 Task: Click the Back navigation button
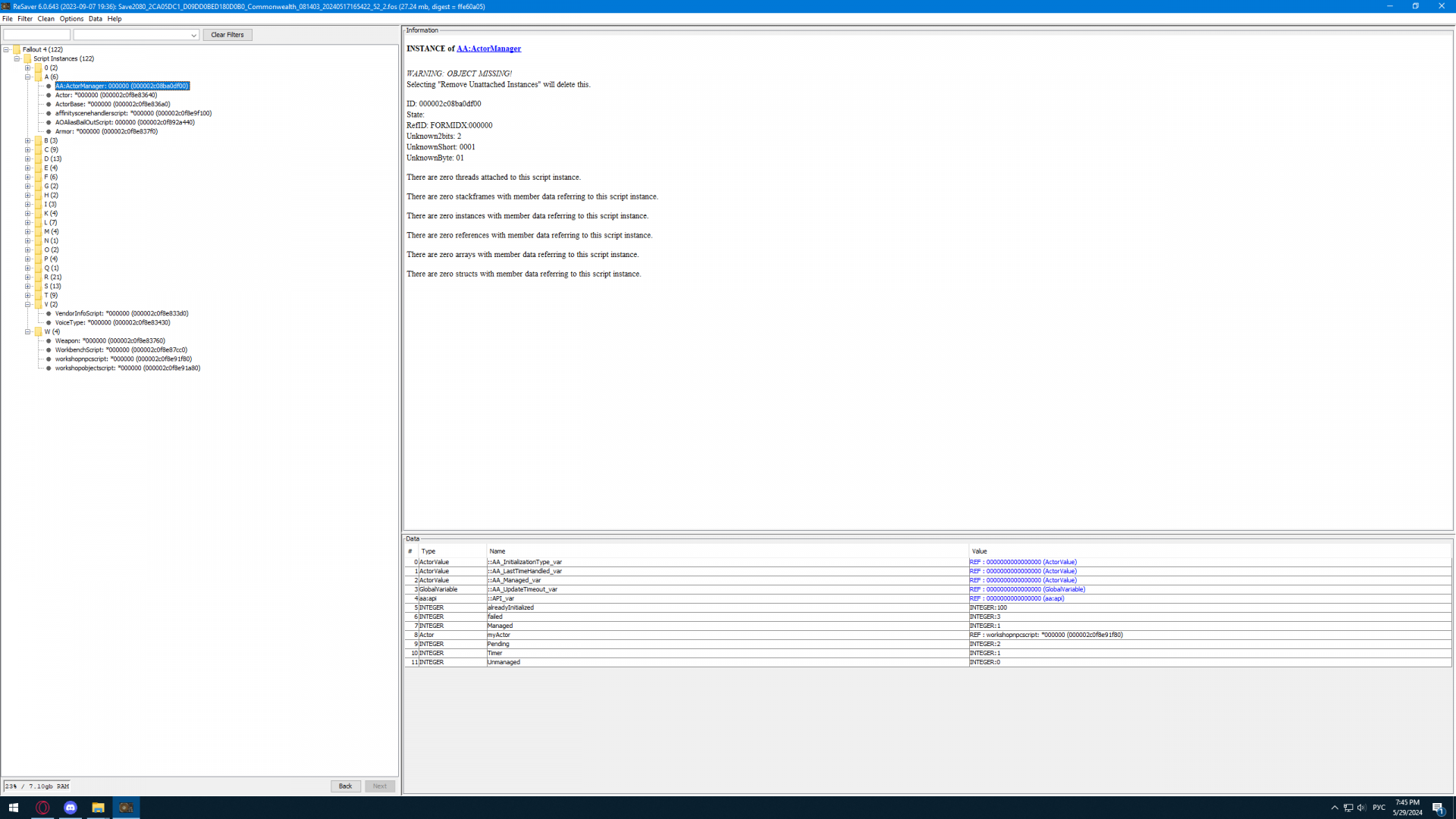click(x=345, y=786)
